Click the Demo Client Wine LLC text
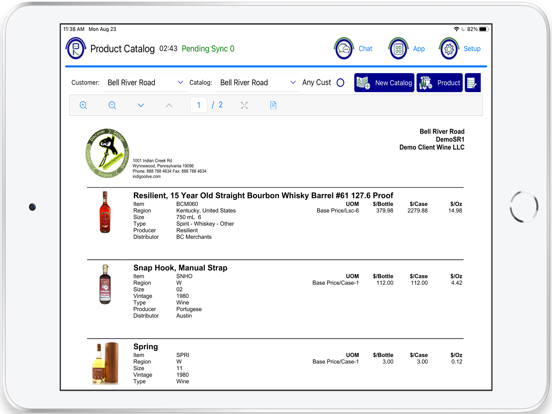 (x=432, y=147)
